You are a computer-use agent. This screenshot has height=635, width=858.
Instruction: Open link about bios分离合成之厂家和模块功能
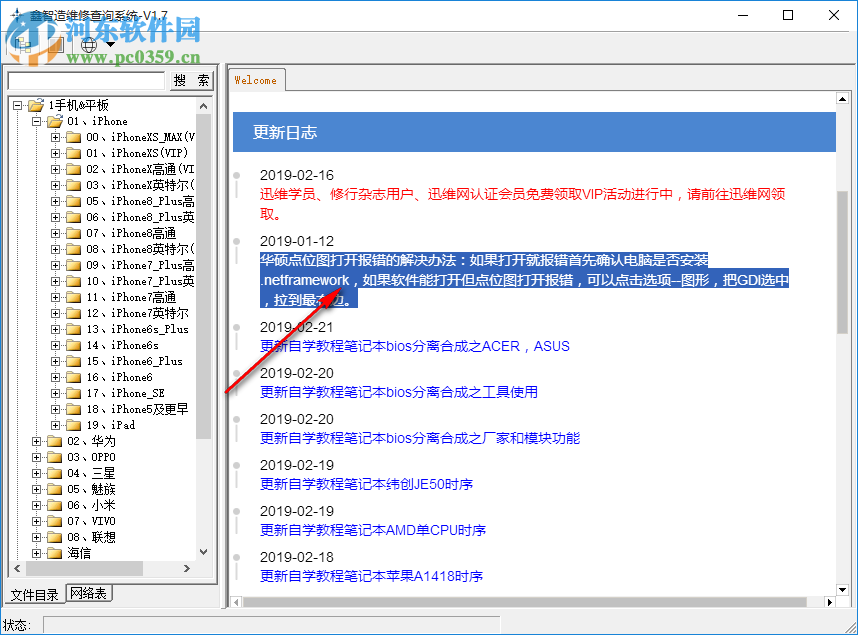tap(420, 438)
